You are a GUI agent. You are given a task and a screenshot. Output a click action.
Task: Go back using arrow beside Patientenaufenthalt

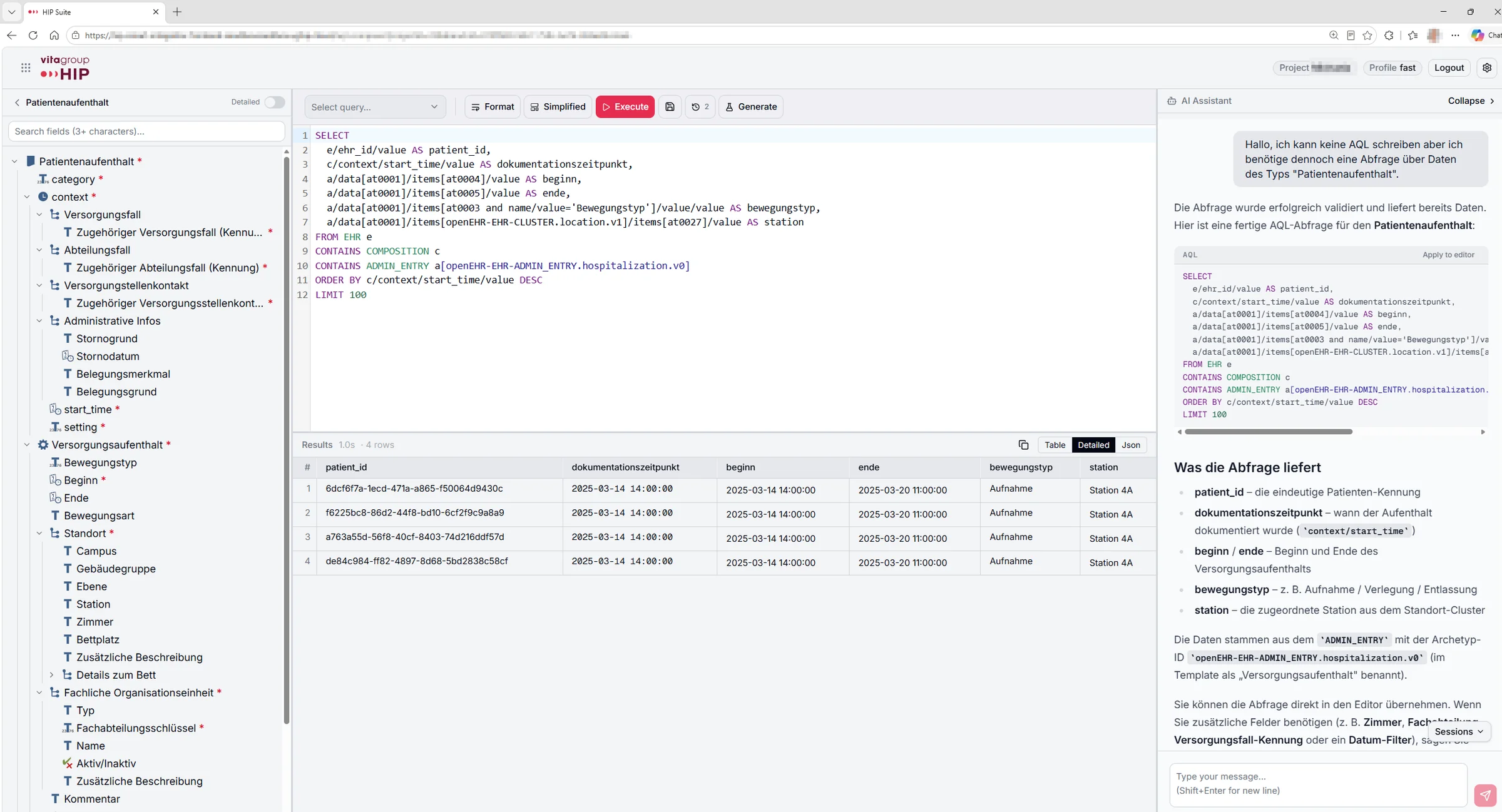[17, 103]
